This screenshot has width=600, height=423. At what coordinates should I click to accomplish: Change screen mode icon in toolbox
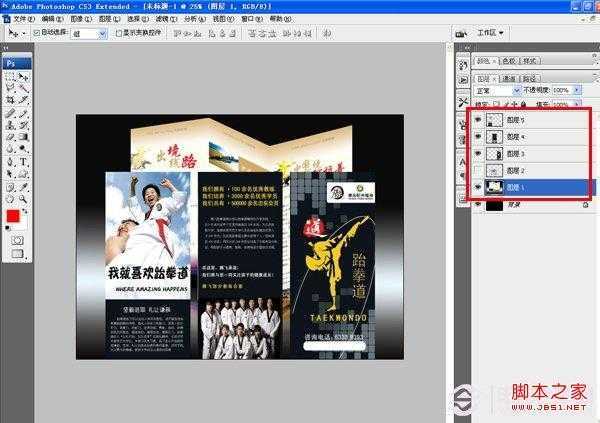(17, 254)
